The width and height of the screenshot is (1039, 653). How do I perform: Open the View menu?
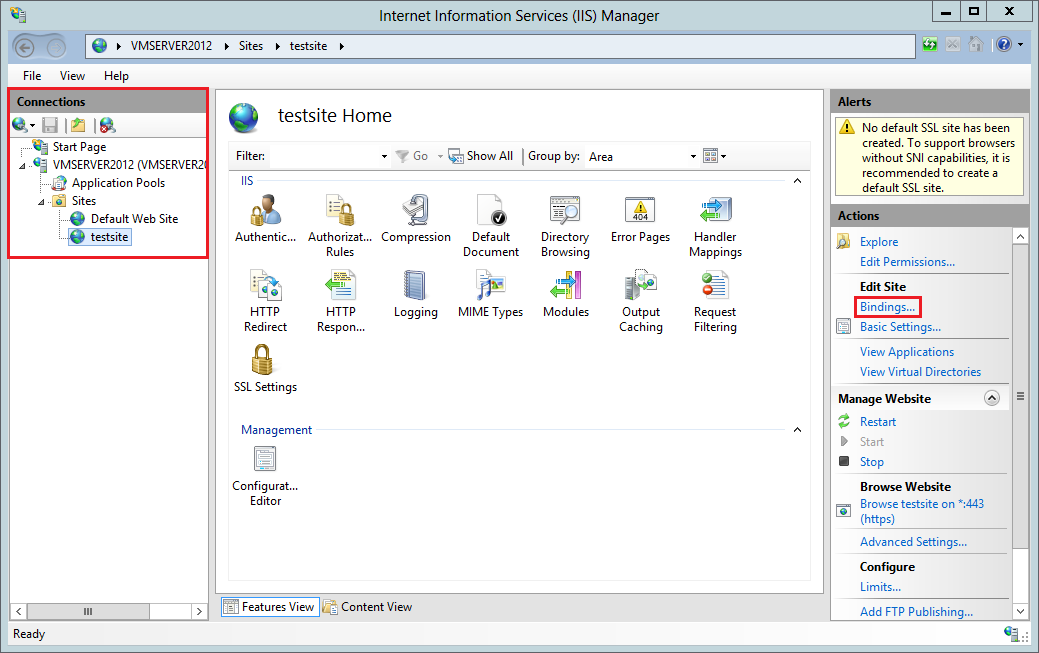[x=72, y=75]
